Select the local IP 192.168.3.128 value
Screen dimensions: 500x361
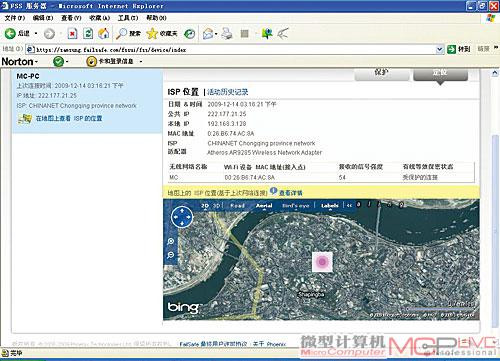coord(227,124)
